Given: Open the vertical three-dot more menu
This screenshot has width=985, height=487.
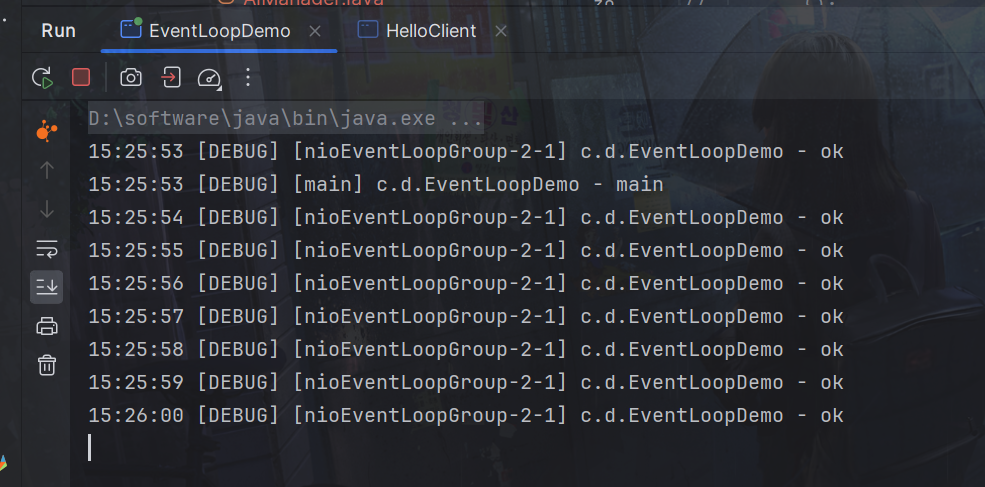Looking at the screenshot, I should (249, 77).
